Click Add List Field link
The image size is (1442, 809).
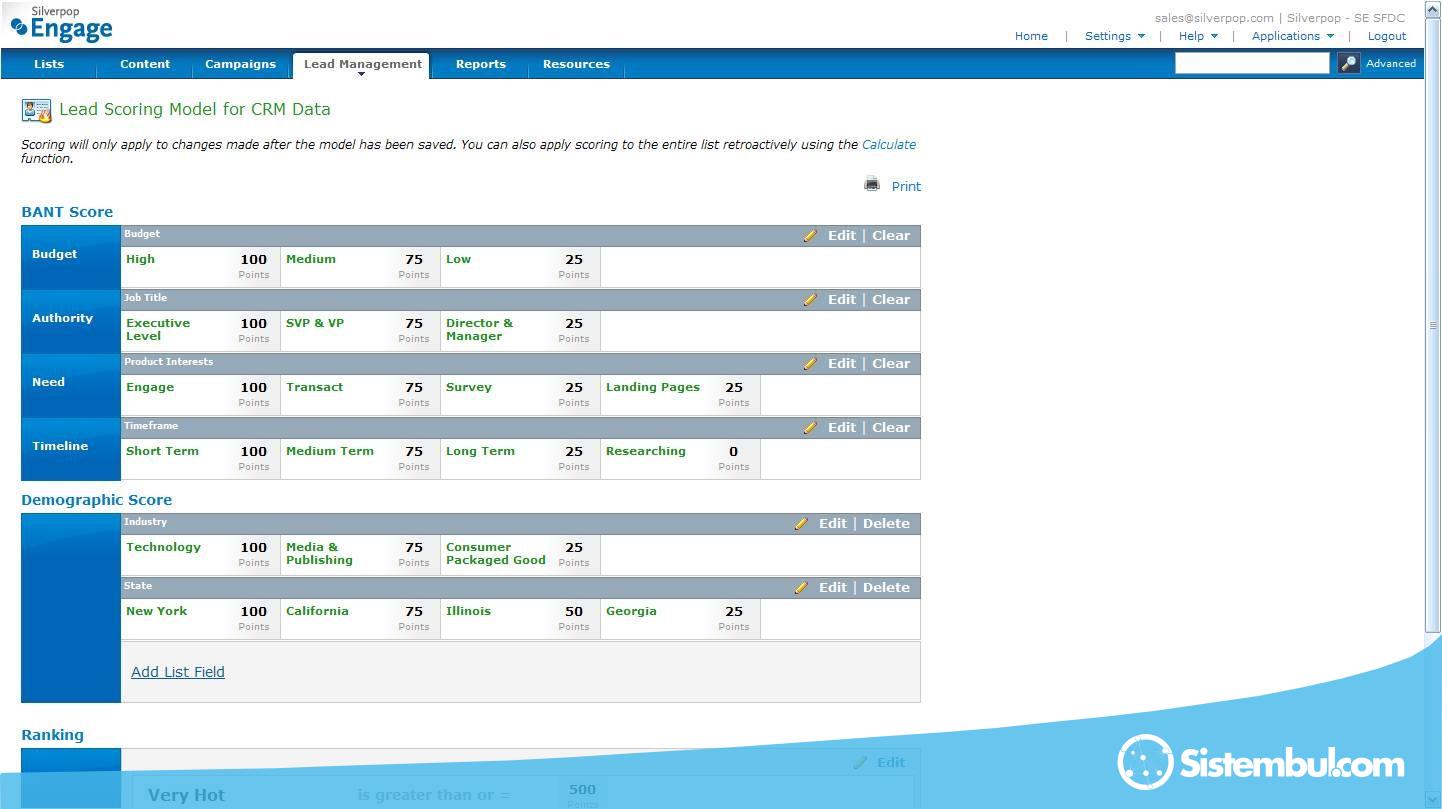click(x=178, y=672)
